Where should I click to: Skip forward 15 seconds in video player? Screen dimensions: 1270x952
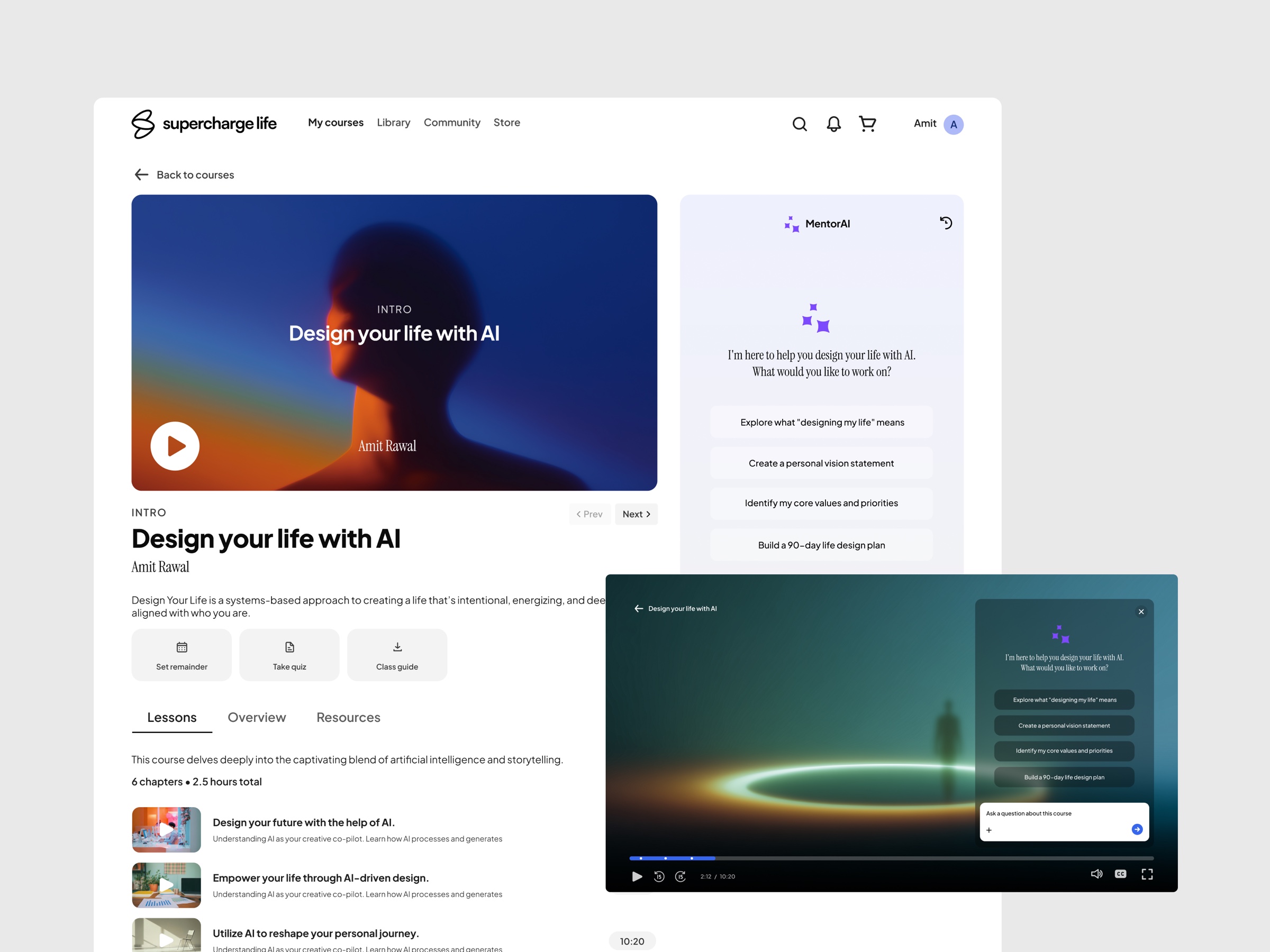[x=681, y=876]
